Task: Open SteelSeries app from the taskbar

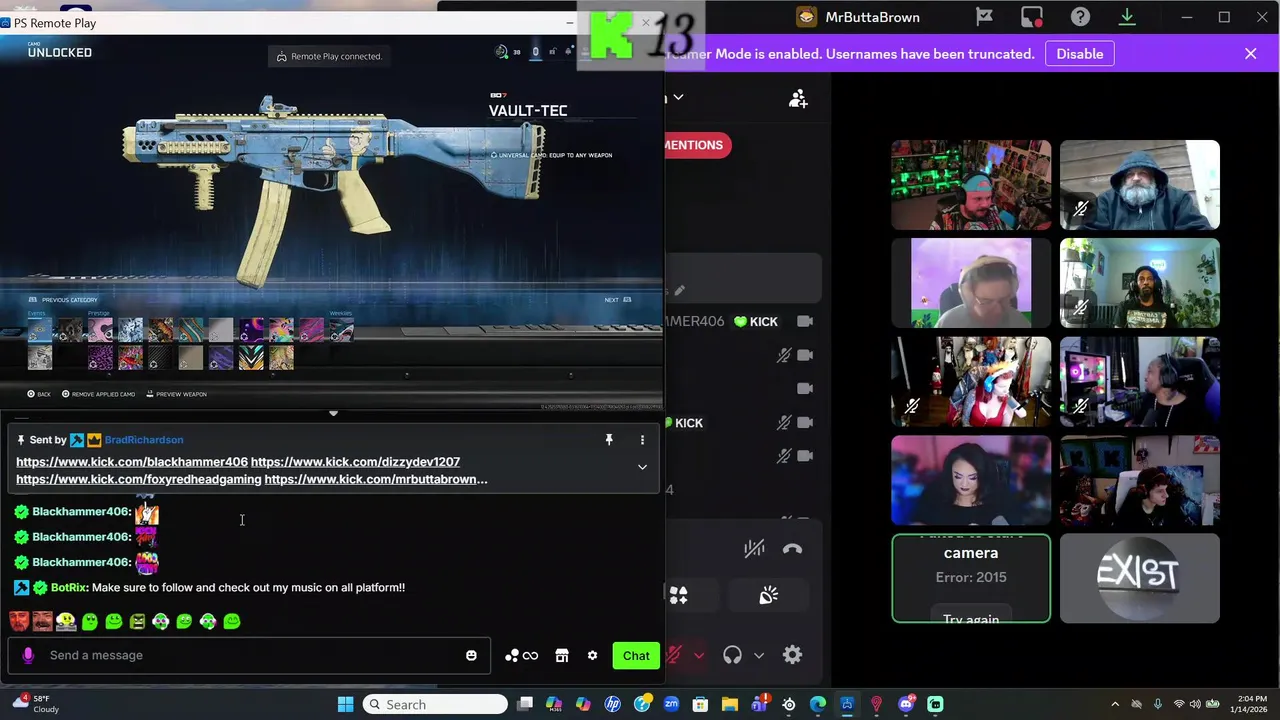Action: point(788,704)
